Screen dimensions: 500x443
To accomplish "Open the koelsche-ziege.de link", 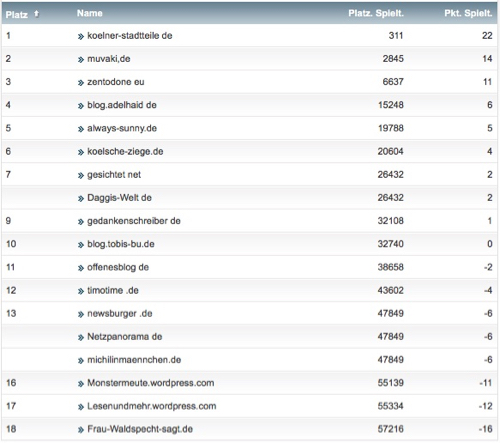I will (125, 152).
